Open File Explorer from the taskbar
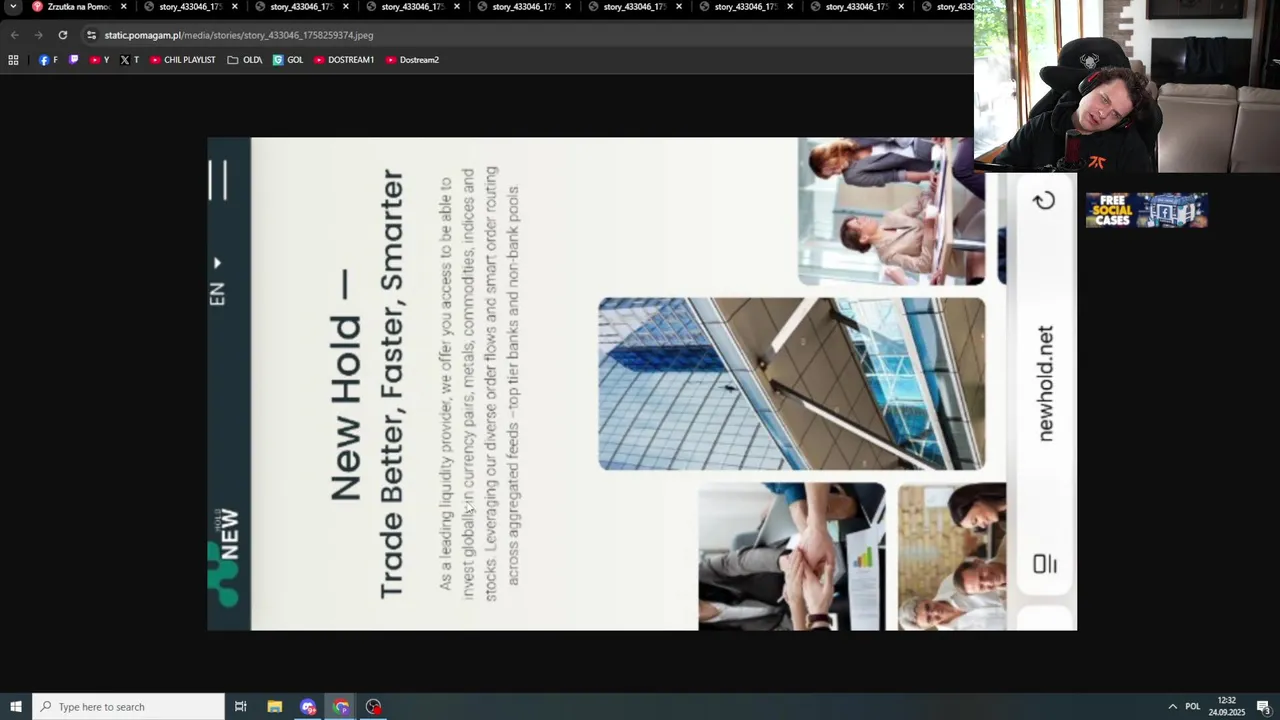Viewport: 1280px width, 720px height. pos(275,707)
